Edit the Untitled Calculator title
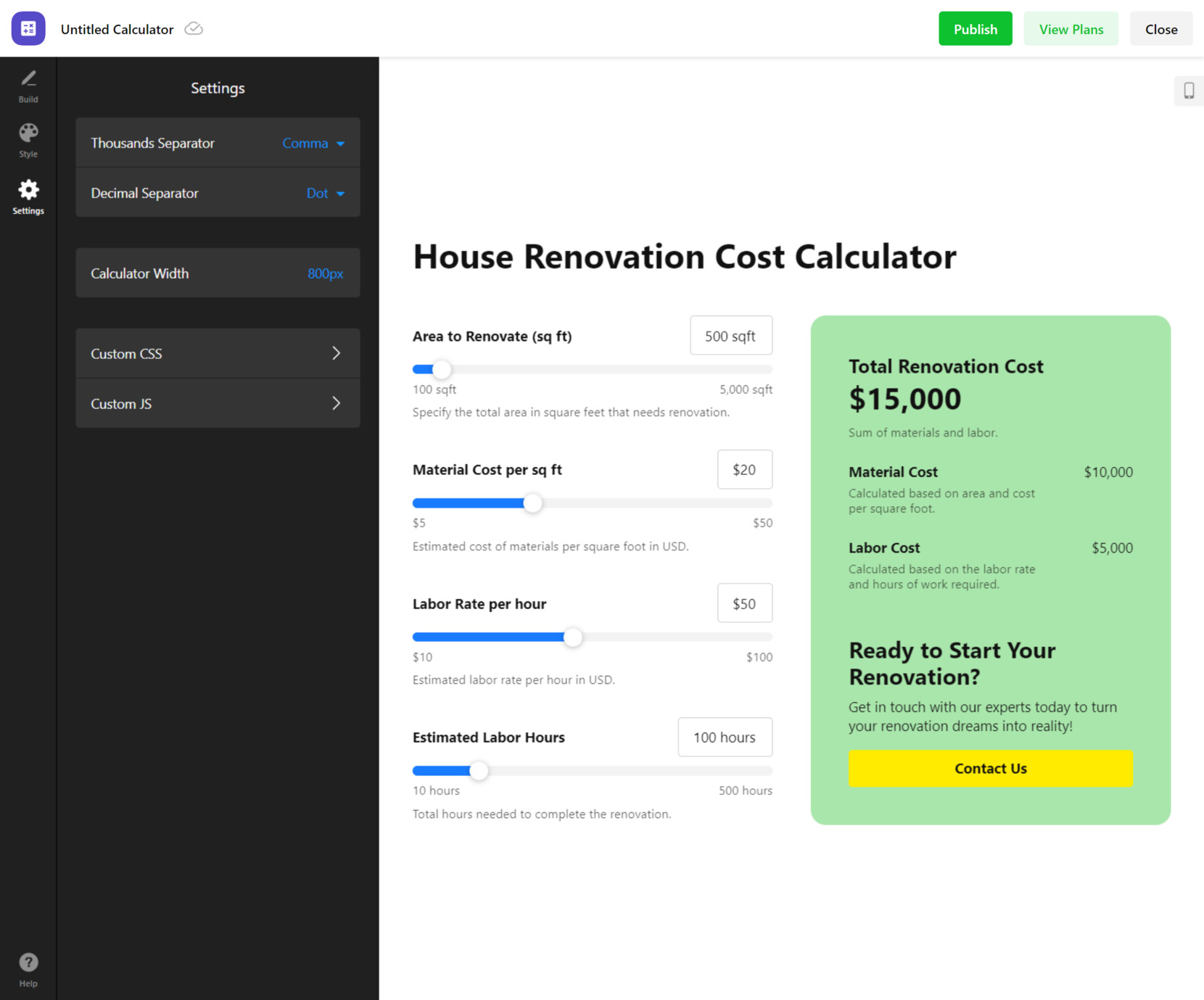1204x1000 pixels. 116,29
